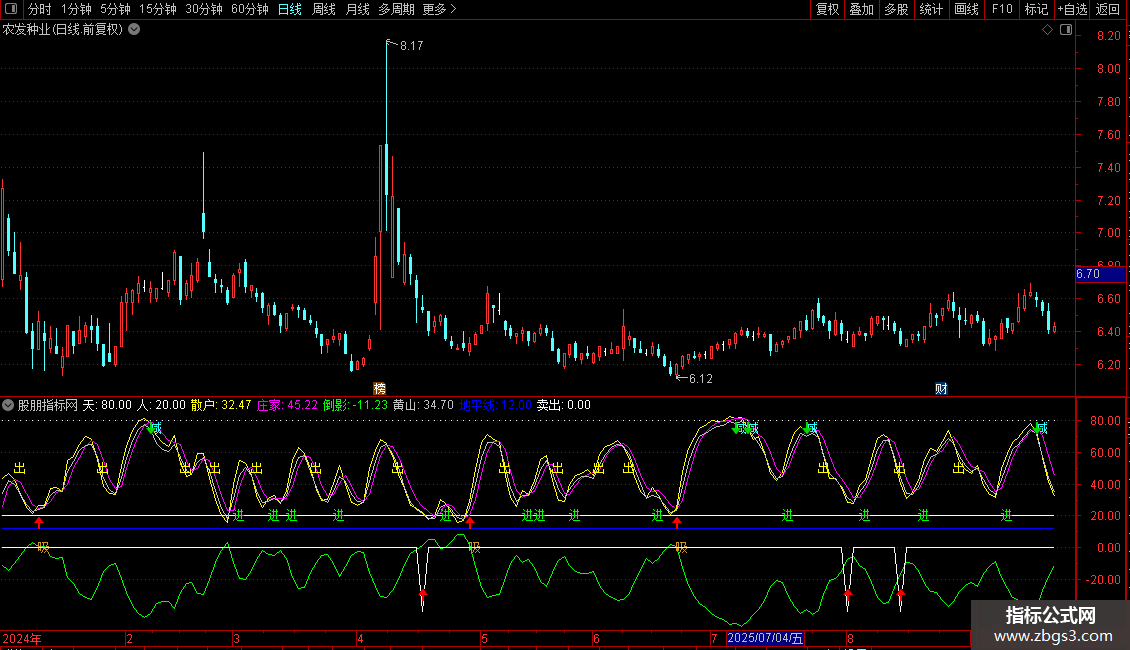Select the 30分钟 period tab
Image resolution: width=1130 pixels, height=650 pixels.
tap(204, 9)
